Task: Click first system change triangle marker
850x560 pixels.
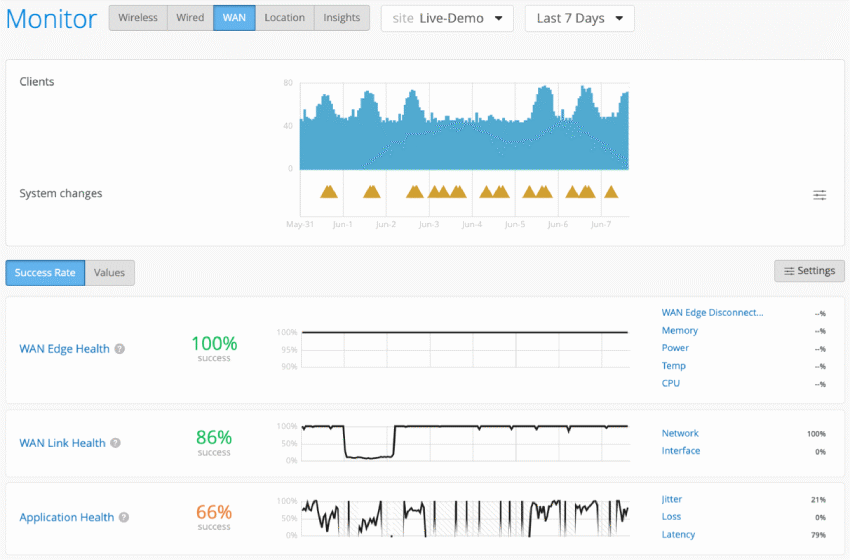Action: pos(328,191)
